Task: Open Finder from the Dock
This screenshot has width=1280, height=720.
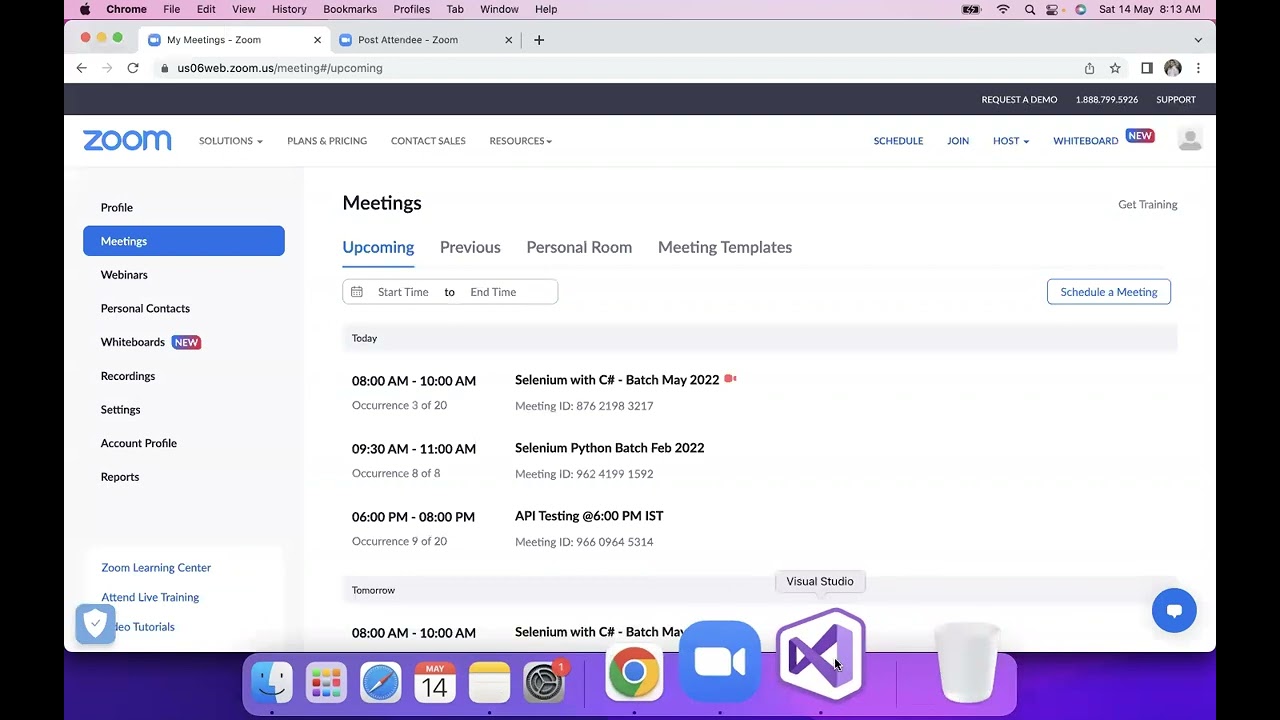Action: click(271, 682)
